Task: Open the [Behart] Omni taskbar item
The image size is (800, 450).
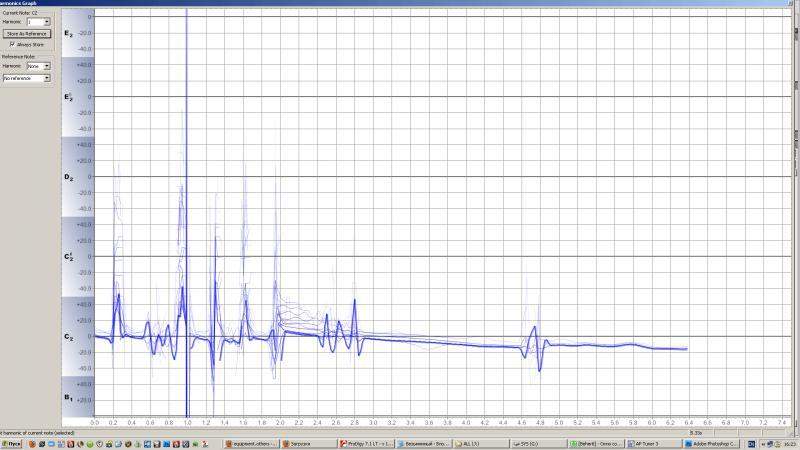Action: point(594,443)
